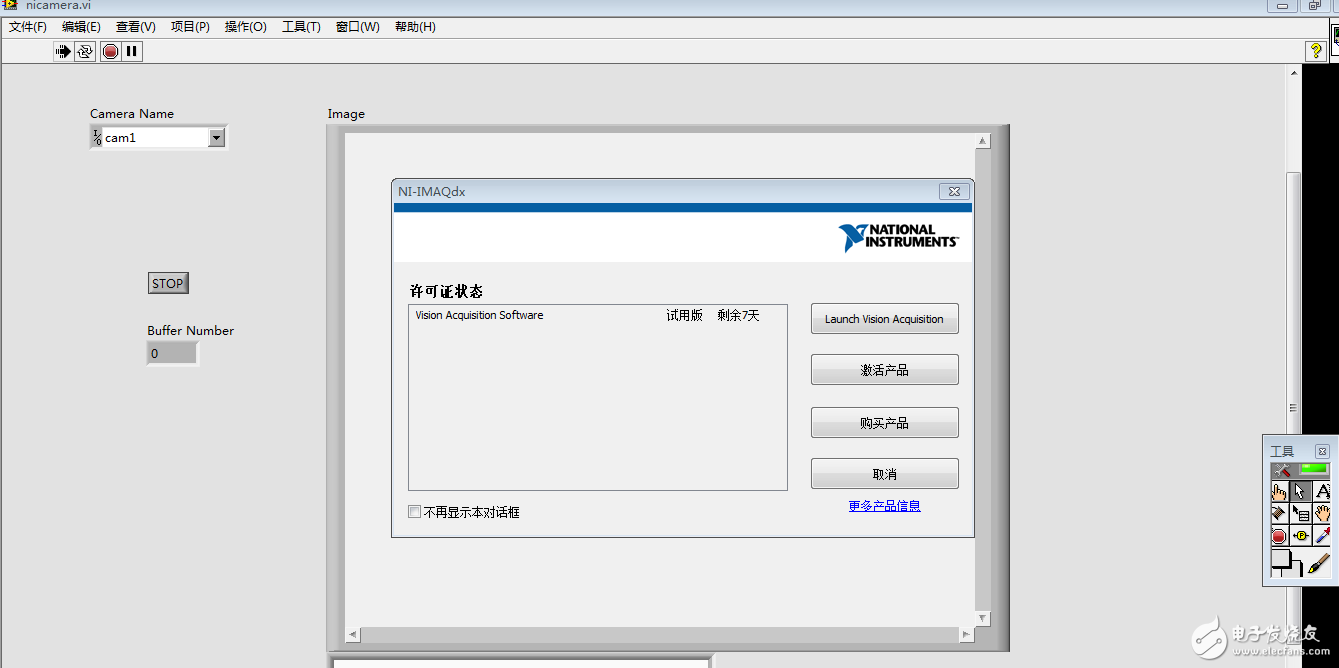Select the Object Shortcut Menu tool
Viewport: 1339px width, 668px height.
point(1301,513)
